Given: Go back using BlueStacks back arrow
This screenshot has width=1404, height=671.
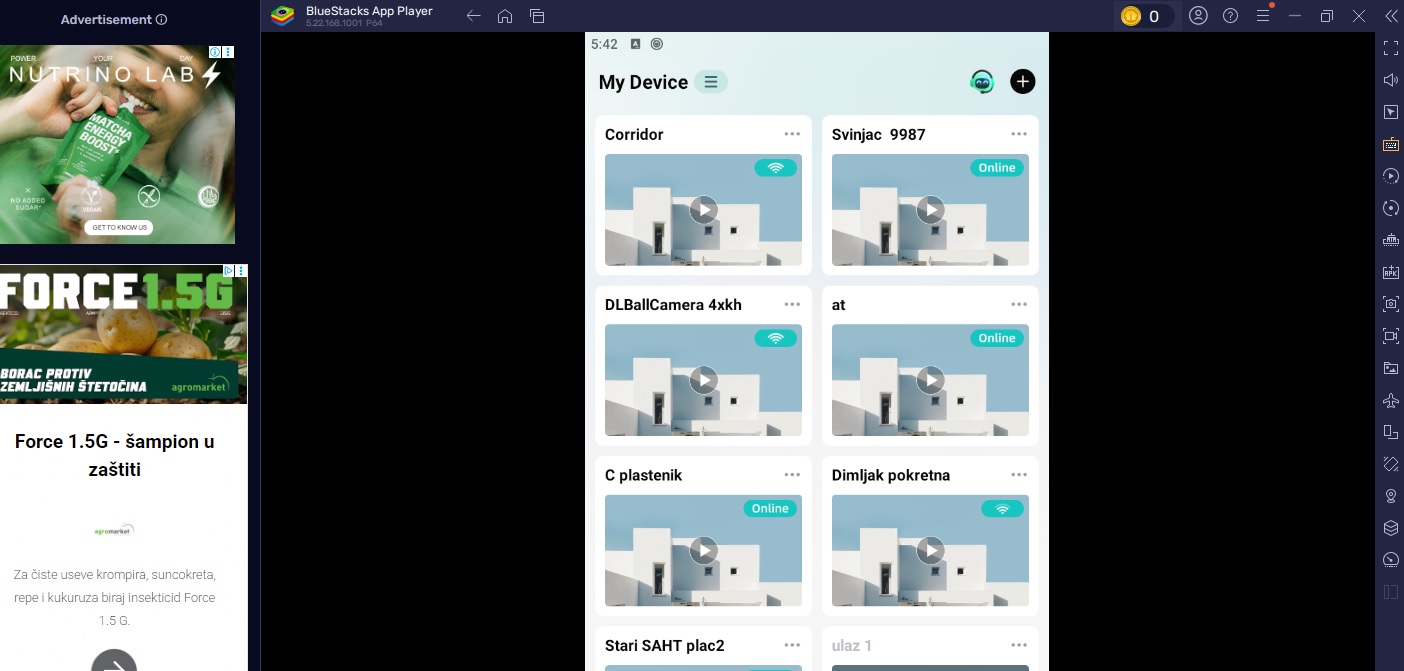Looking at the screenshot, I should (474, 16).
